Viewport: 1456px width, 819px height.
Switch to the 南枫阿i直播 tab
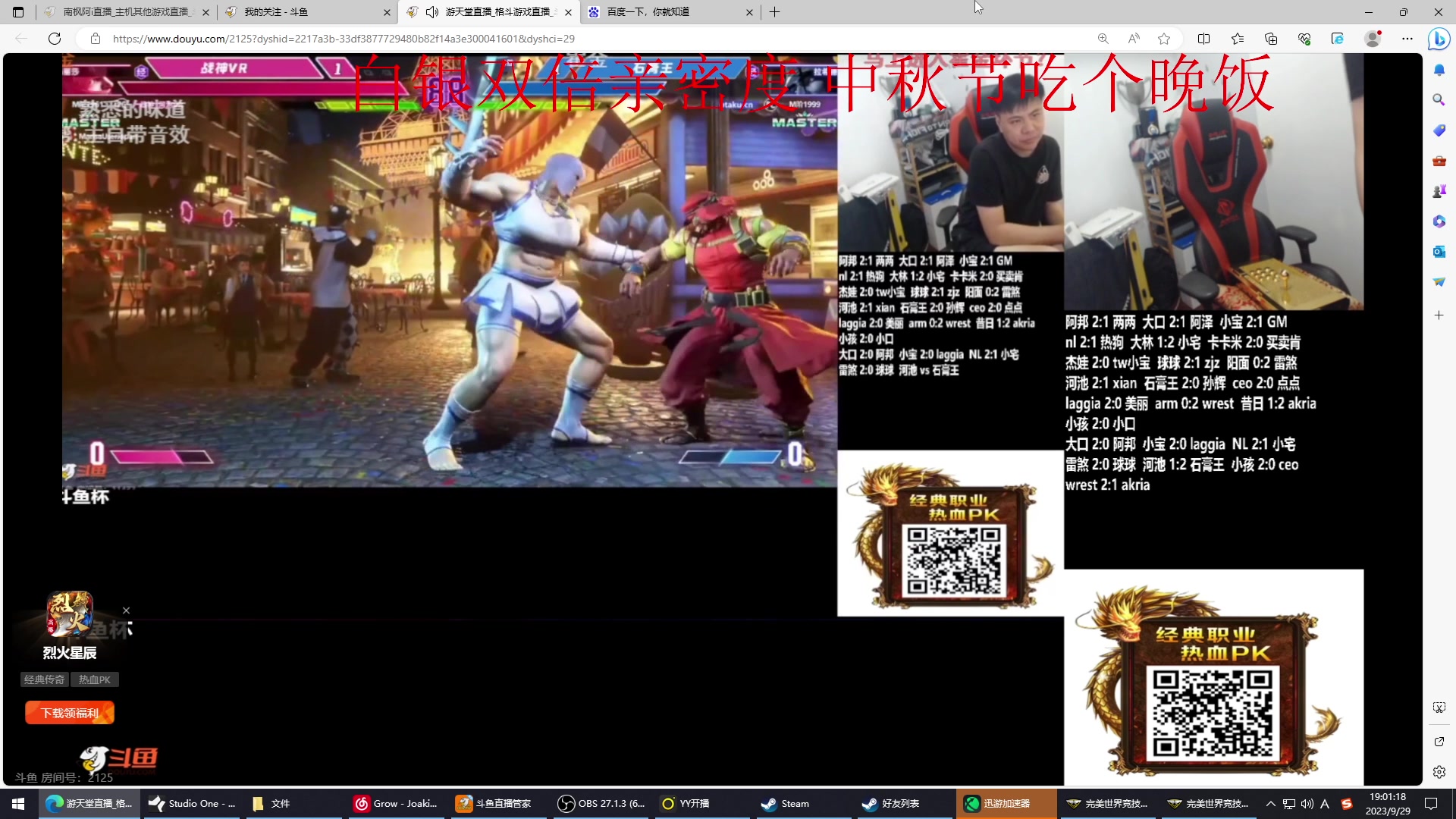125,12
